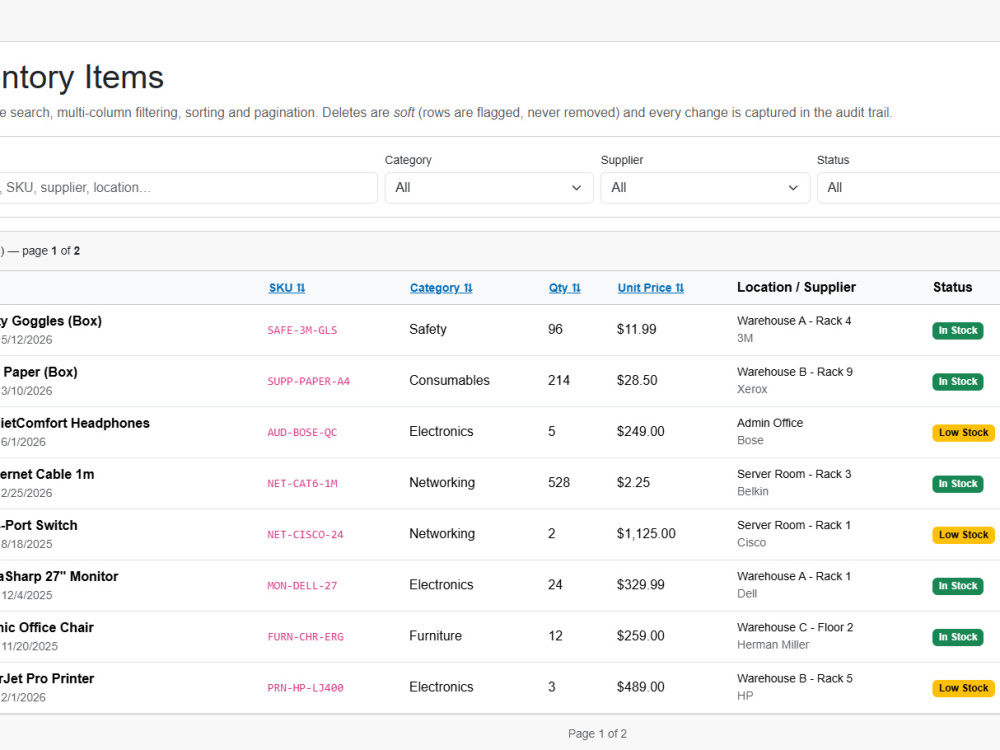
Task: Click quantity 96 in Goggles row
Action: coord(555,330)
